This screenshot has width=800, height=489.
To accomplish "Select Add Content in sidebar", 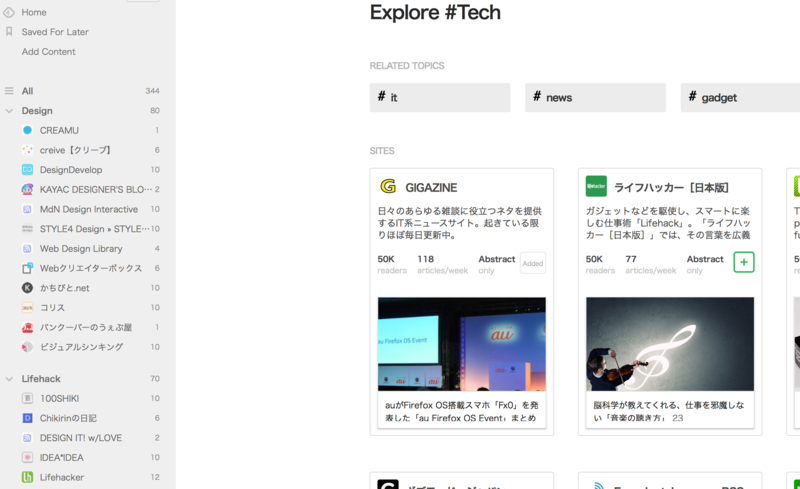I will pyautogui.click(x=48, y=52).
